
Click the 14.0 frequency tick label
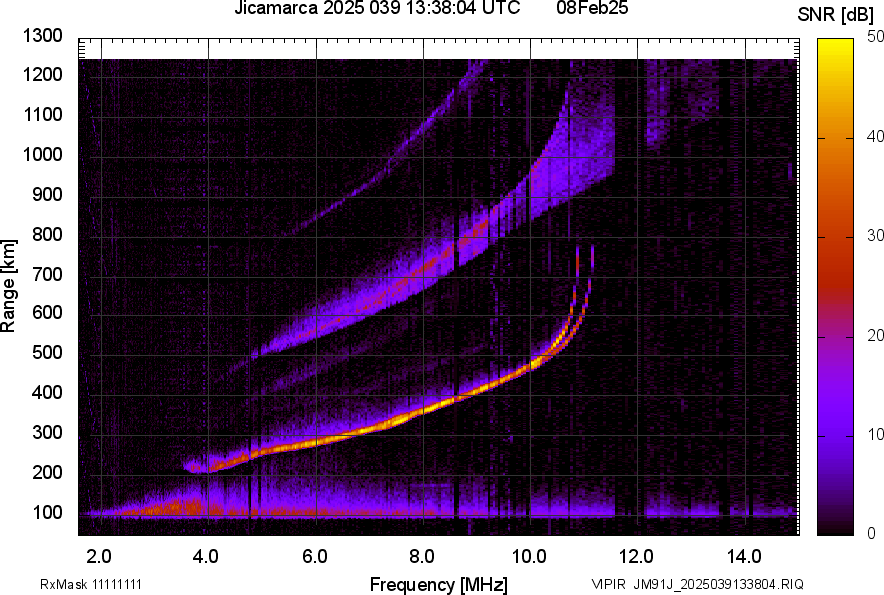(744, 557)
